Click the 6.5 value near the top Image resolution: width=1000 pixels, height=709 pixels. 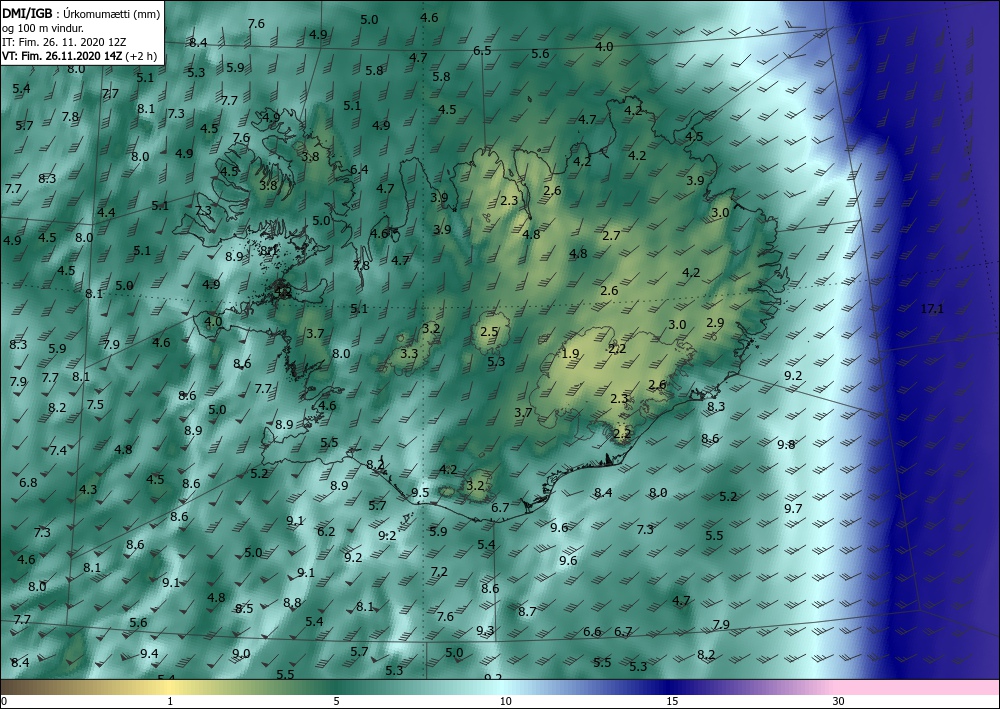pyautogui.click(x=482, y=50)
